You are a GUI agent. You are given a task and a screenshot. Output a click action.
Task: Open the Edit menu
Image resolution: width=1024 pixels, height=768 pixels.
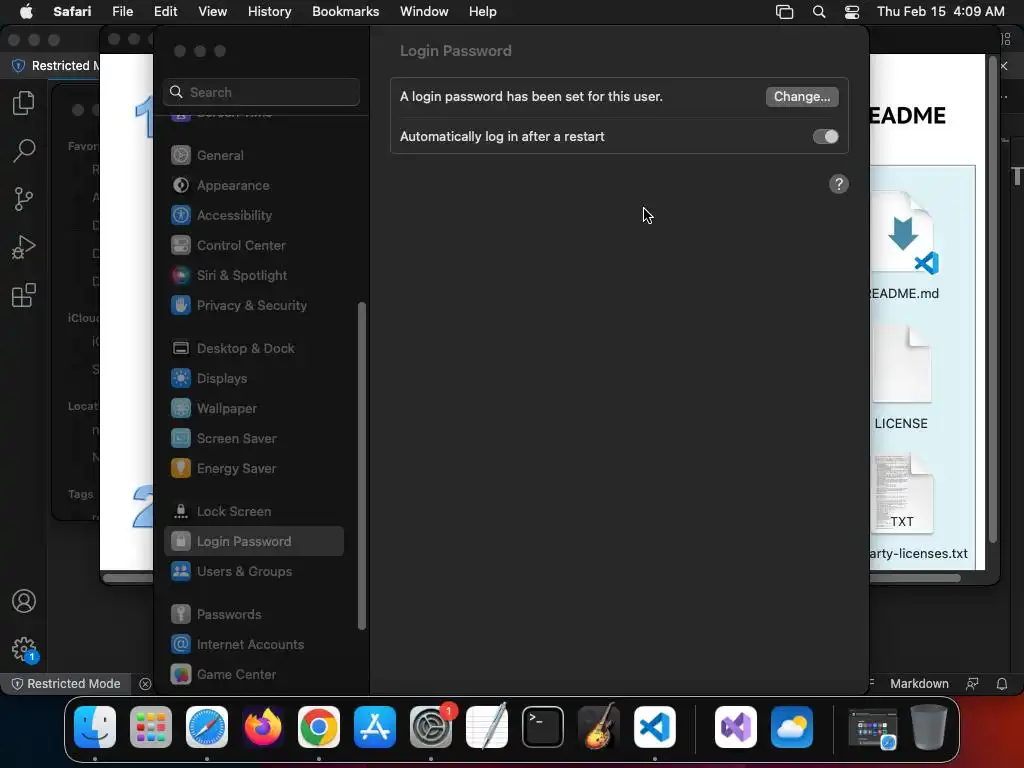[165, 12]
